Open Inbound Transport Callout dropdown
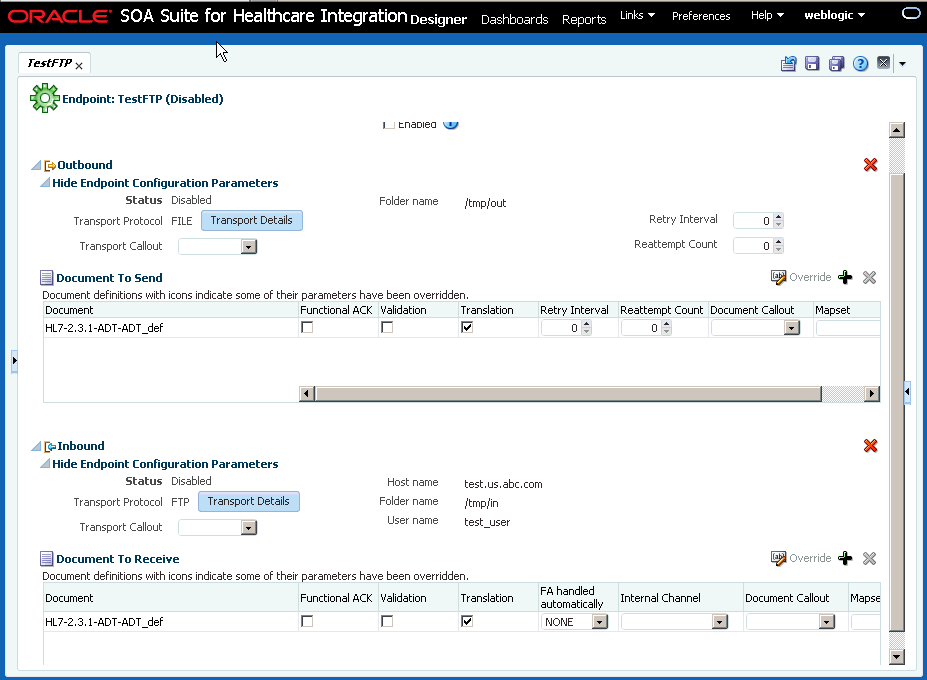927x680 pixels. tap(249, 527)
